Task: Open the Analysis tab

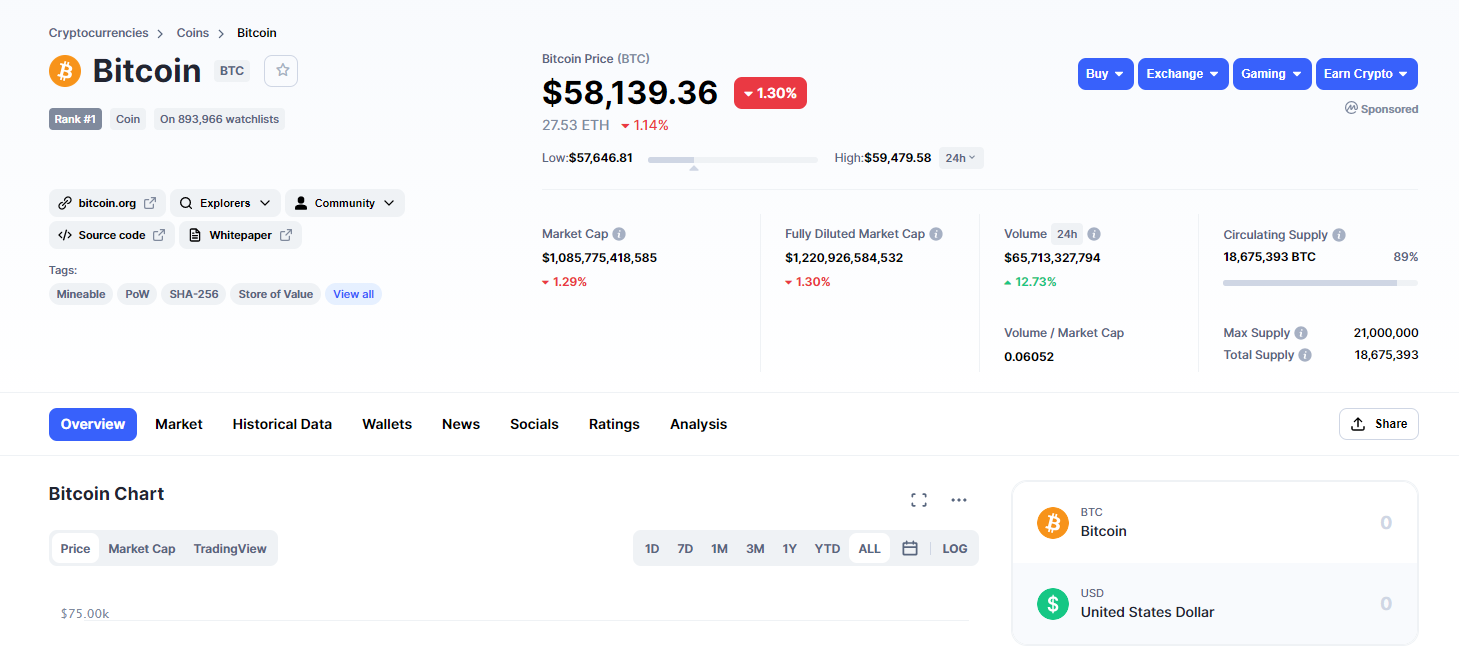Action: coord(698,424)
